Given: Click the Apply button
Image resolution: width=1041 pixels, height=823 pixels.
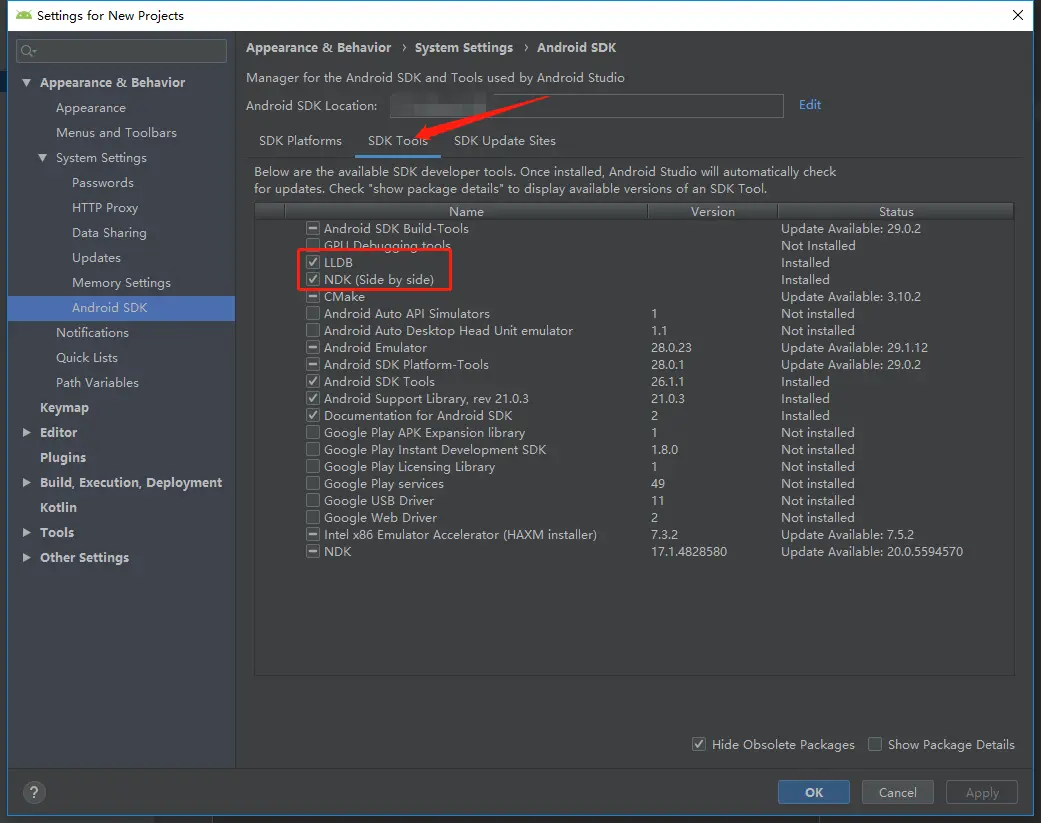Looking at the screenshot, I should 981,792.
